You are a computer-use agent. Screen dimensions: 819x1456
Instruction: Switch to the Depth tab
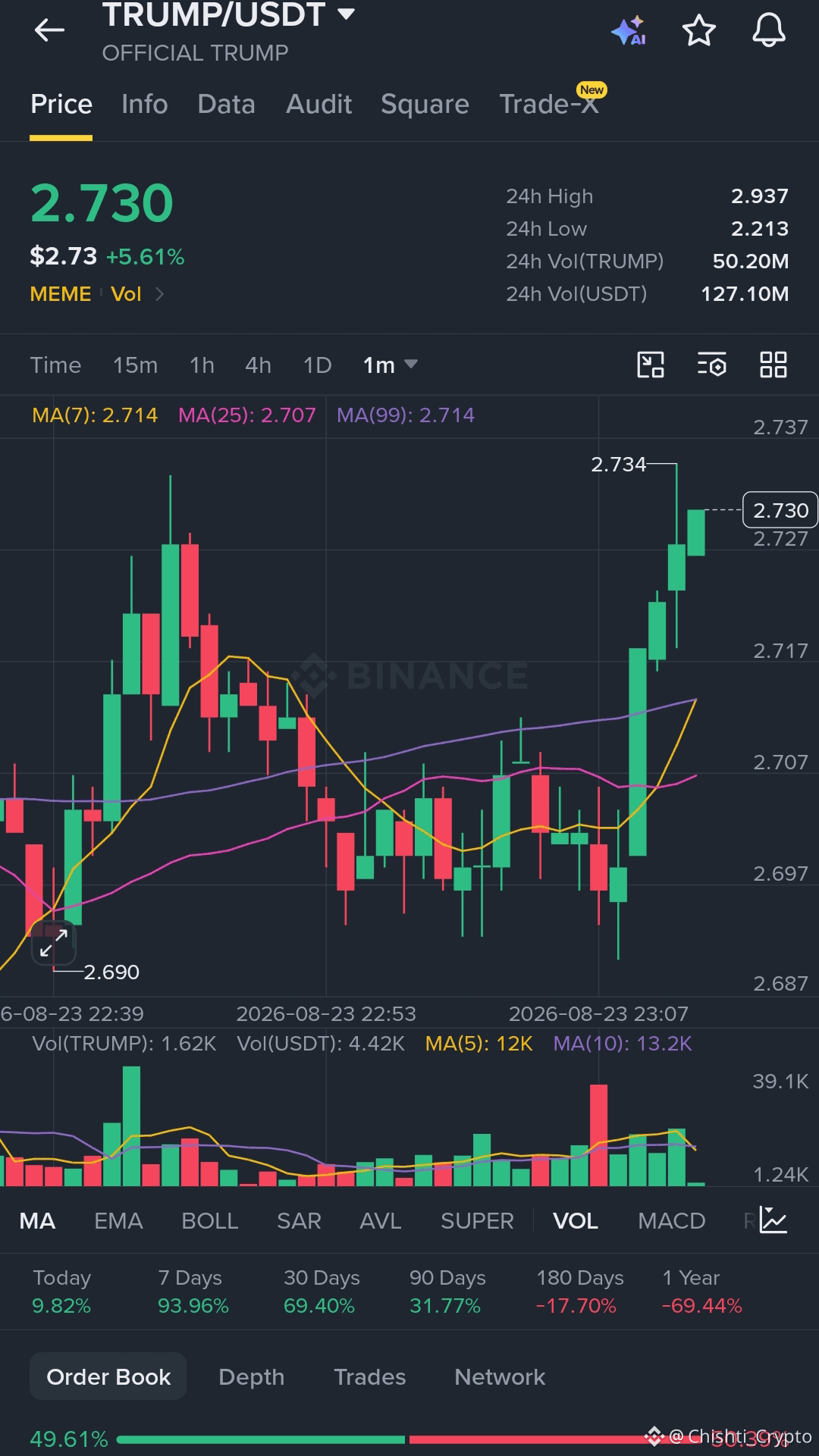[251, 1376]
